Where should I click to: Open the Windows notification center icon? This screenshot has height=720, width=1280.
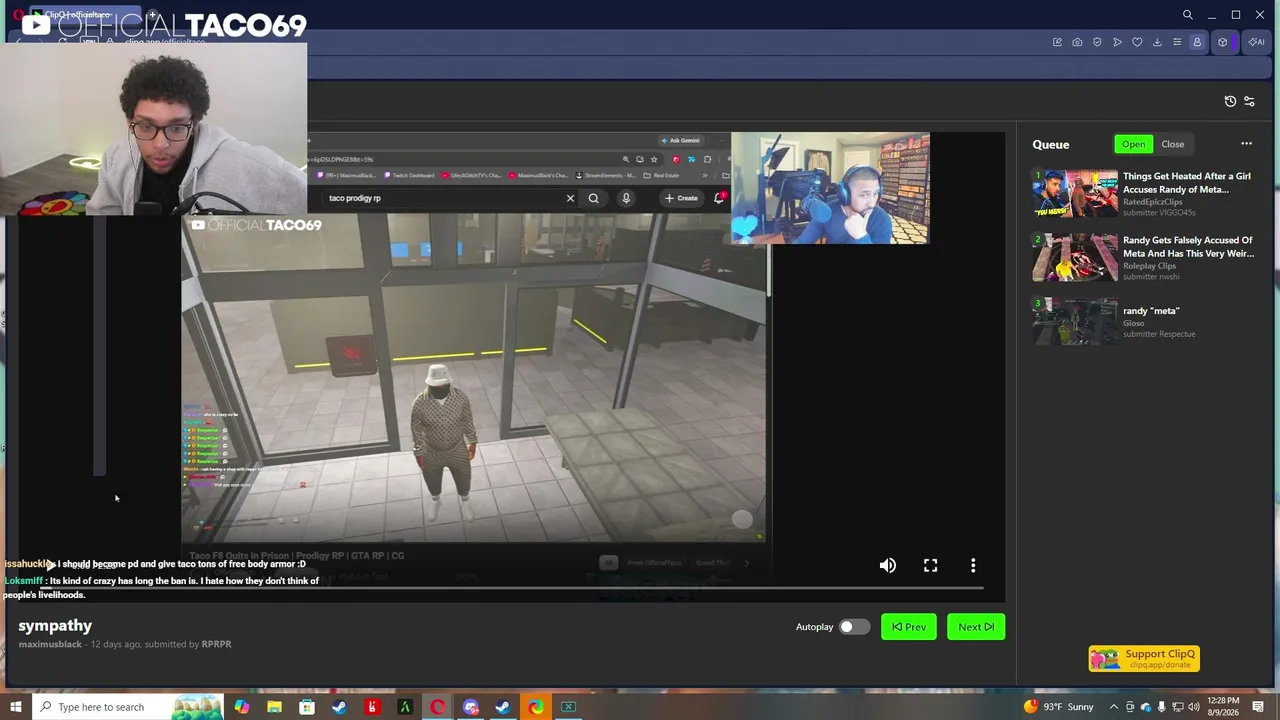tap(1258, 707)
